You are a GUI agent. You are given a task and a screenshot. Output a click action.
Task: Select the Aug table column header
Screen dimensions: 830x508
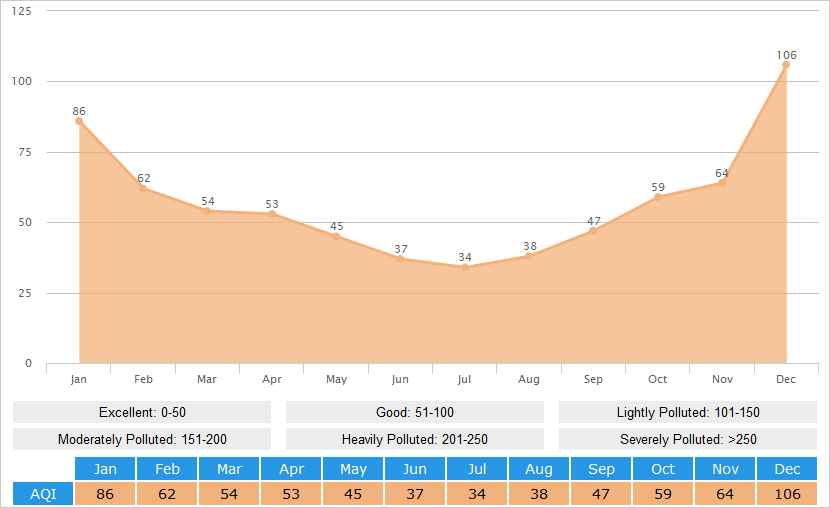(539, 469)
